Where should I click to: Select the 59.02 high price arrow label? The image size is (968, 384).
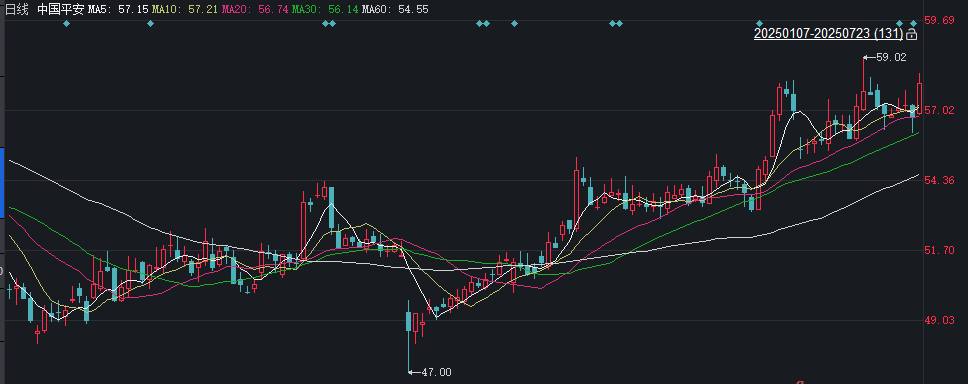[x=885, y=57]
